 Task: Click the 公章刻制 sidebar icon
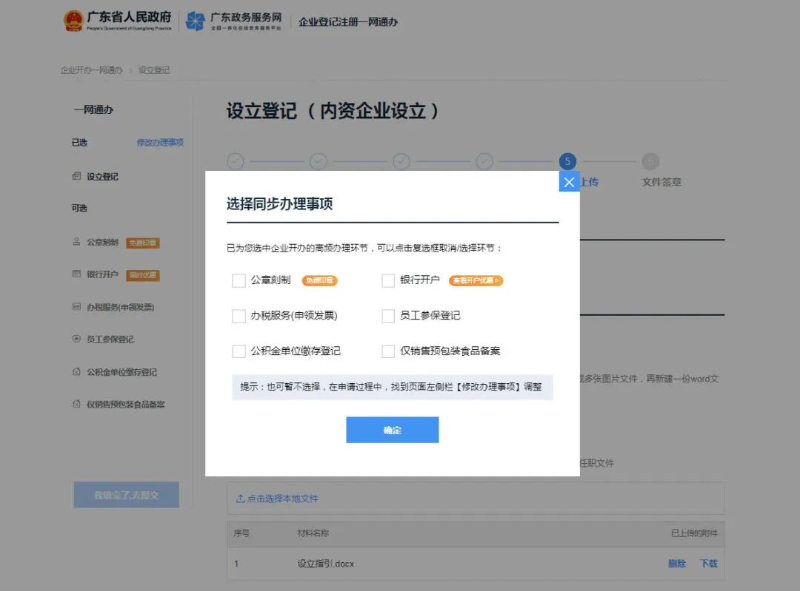pos(77,242)
